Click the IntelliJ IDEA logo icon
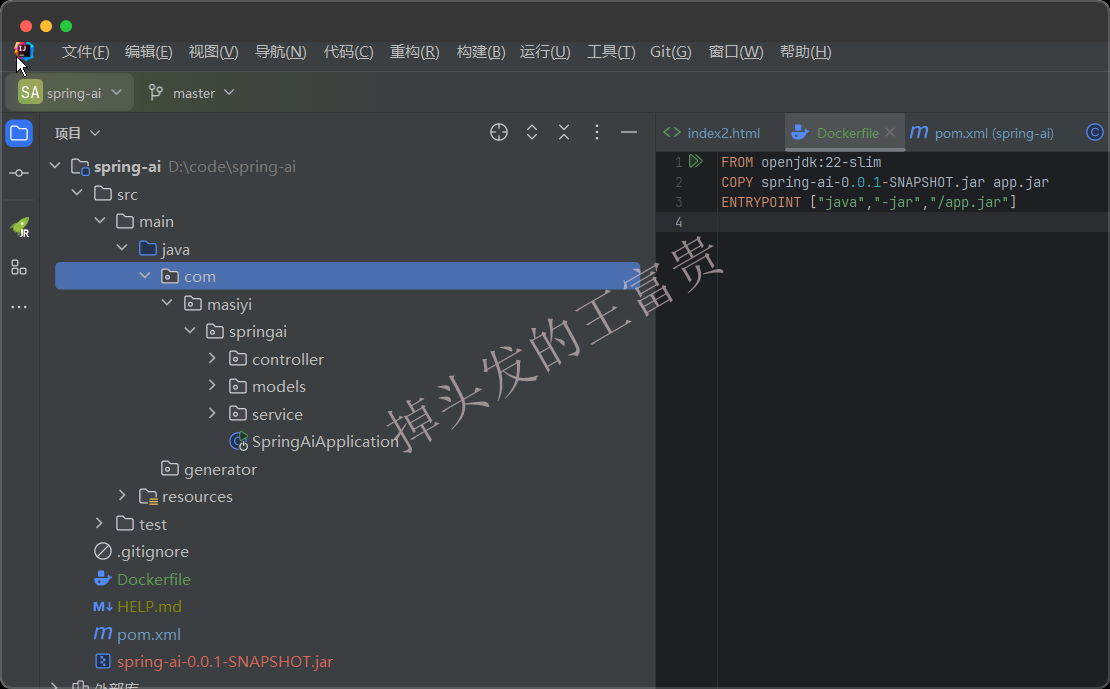The width and height of the screenshot is (1110, 689). point(23,50)
